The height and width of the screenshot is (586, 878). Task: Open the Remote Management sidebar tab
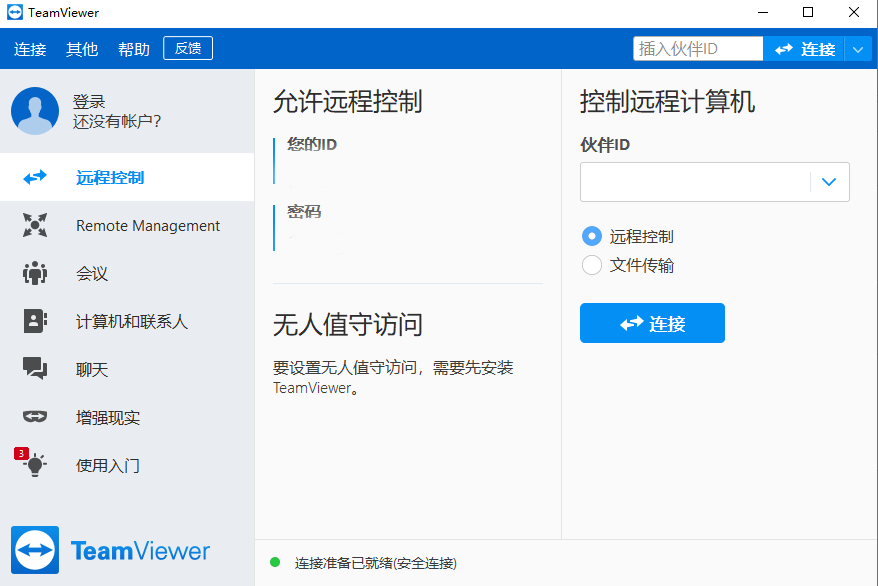click(x=127, y=226)
